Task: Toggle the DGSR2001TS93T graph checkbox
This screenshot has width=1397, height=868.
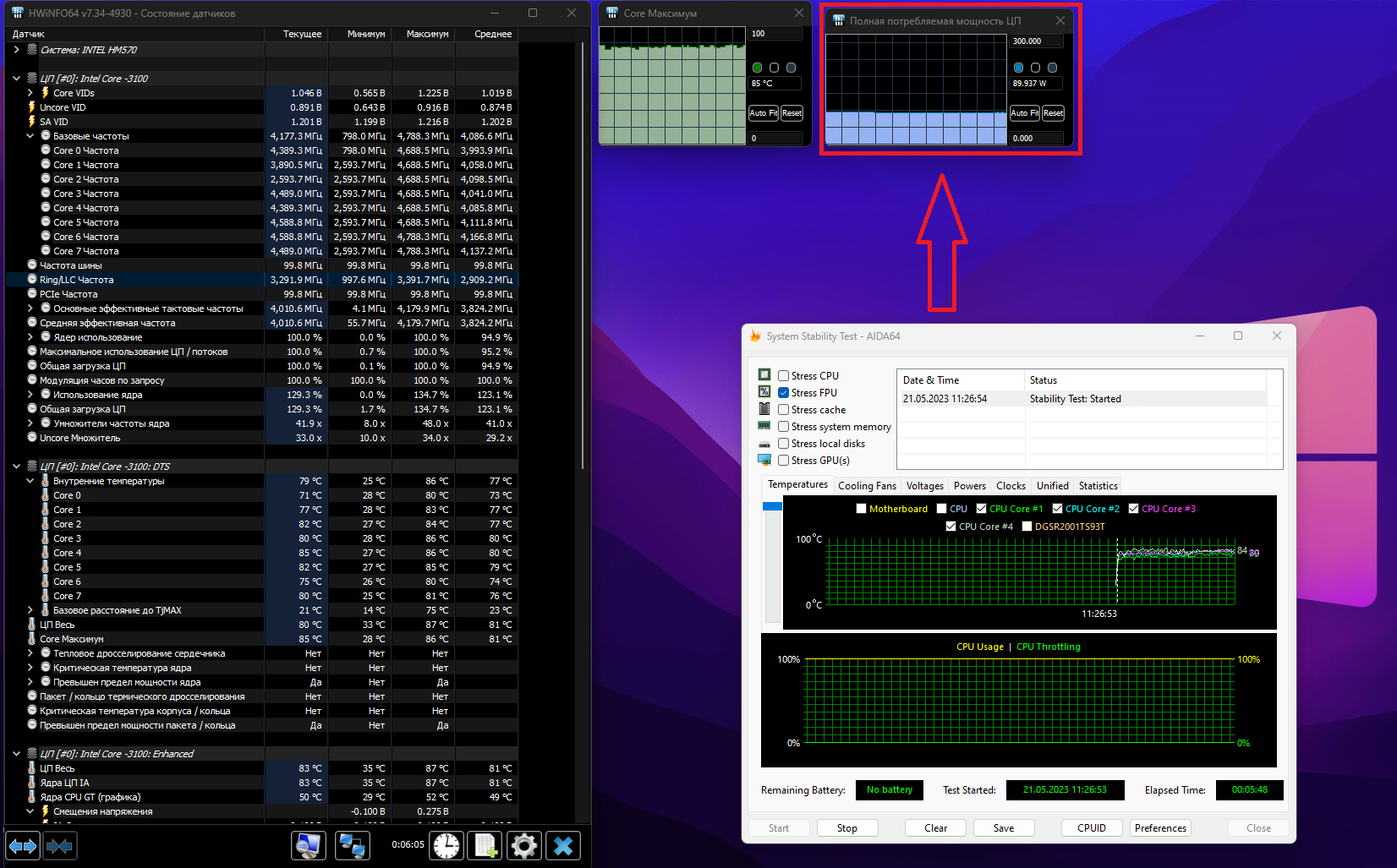Action: click(1027, 527)
